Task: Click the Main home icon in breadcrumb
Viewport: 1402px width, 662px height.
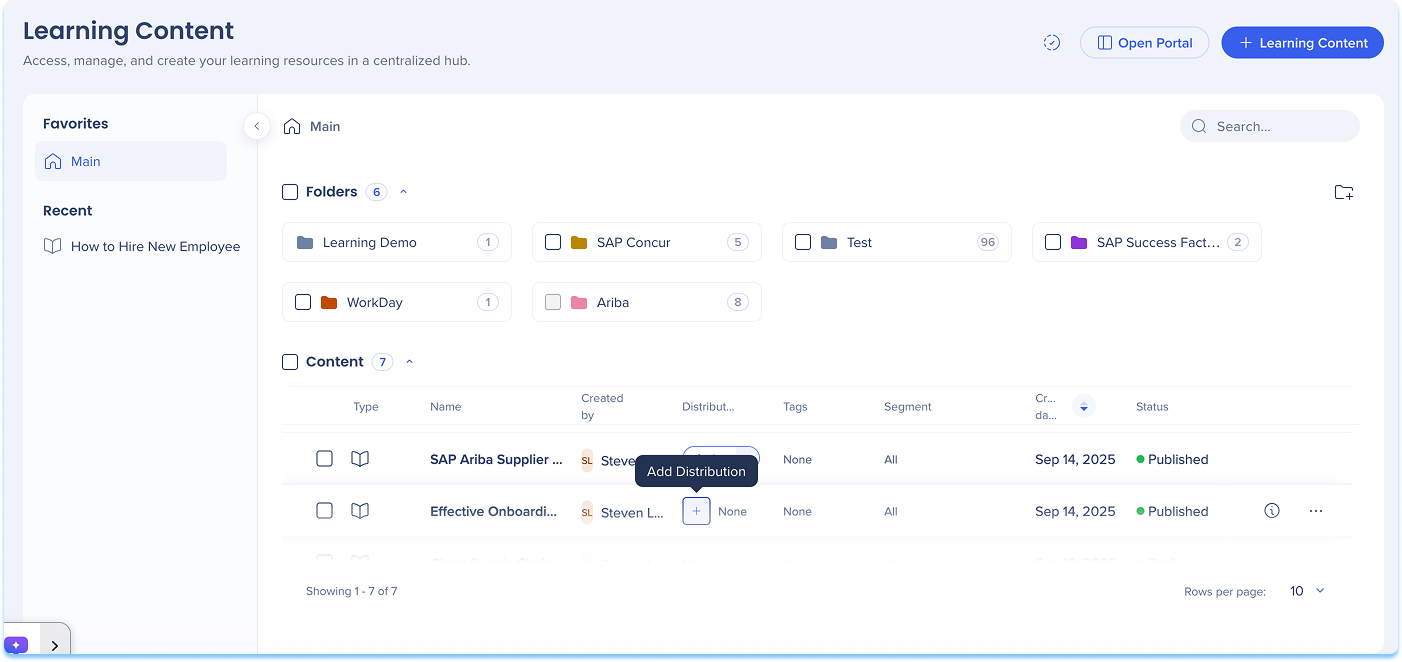Action: (292, 127)
